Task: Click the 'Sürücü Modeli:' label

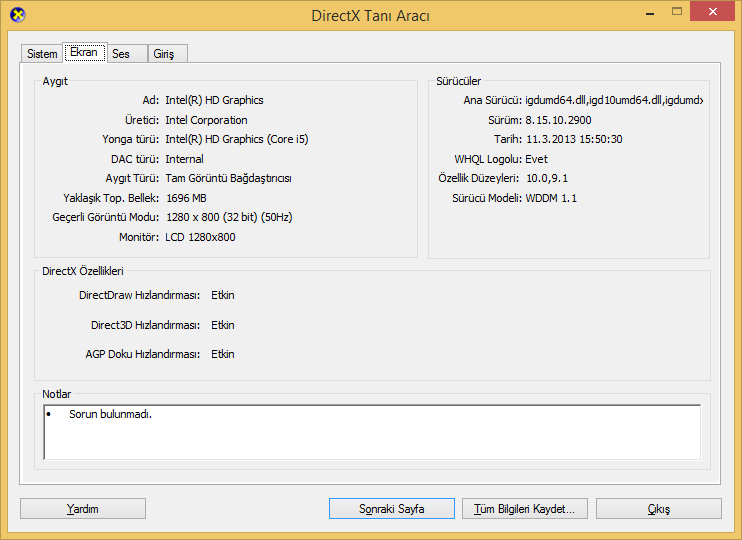Action: pyautogui.click(x=487, y=198)
